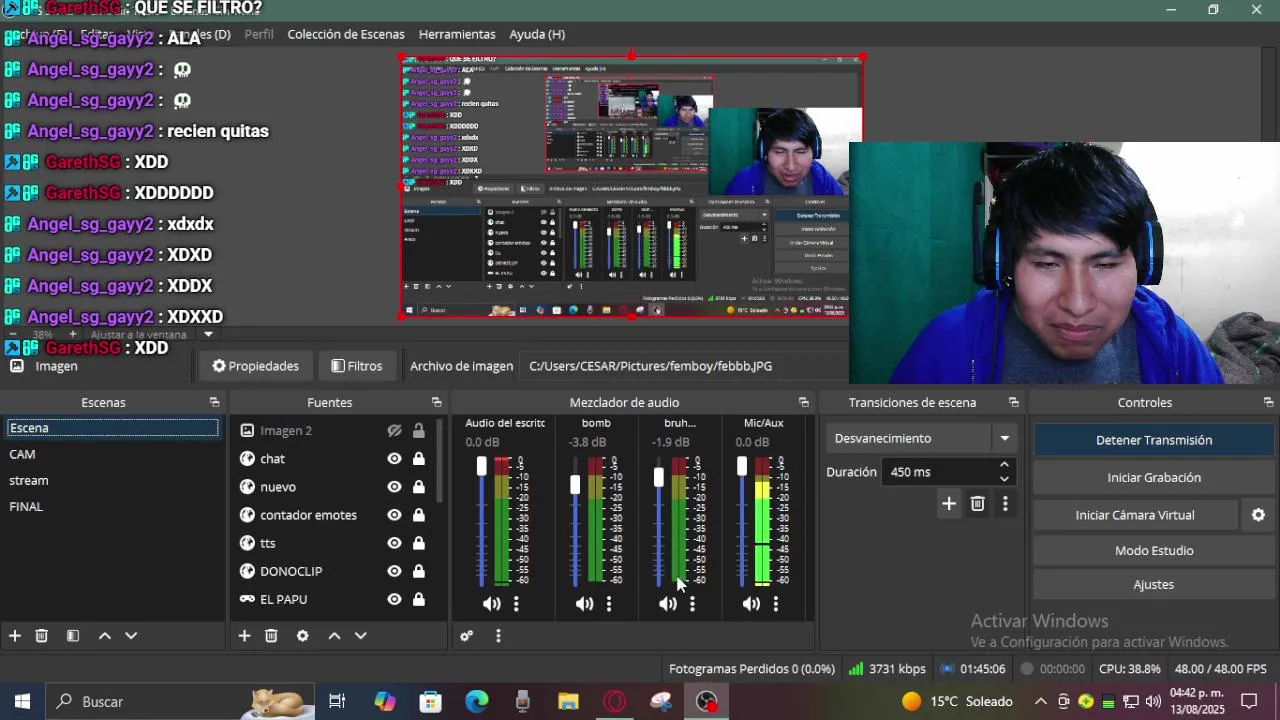This screenshot has width=1280, height=720.
Task: Hide the tts source
Action: (x=394, y=543)
